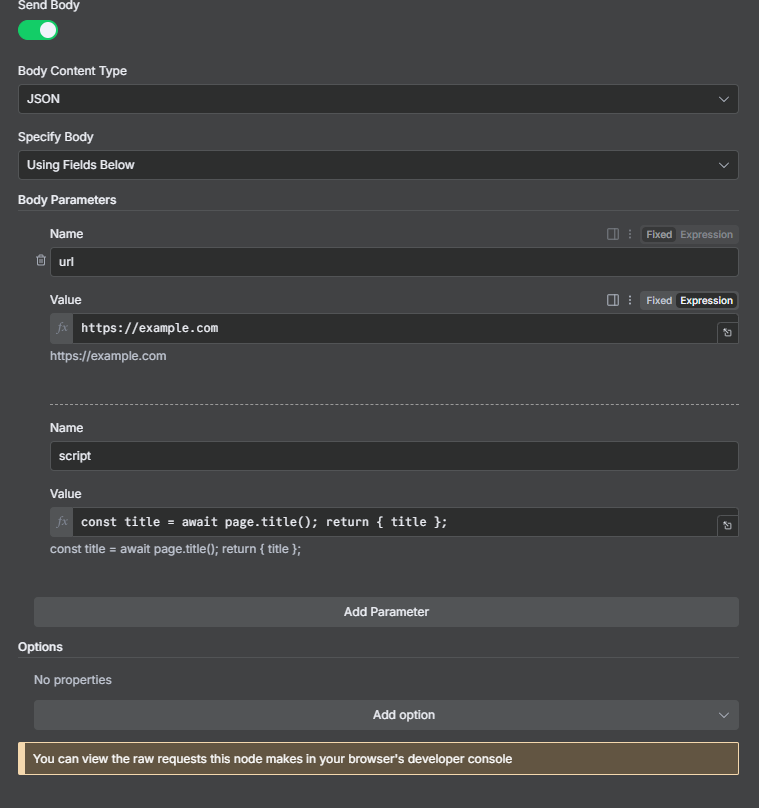The height and width of the screenshot is (808, 759).
Task: Click into the script parameter name field
Action: click(394, 456)
